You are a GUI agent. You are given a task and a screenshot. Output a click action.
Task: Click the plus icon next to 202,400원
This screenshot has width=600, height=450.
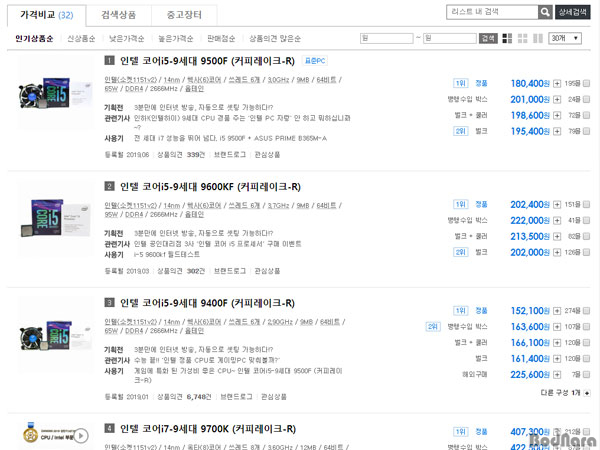coord(557,205)
